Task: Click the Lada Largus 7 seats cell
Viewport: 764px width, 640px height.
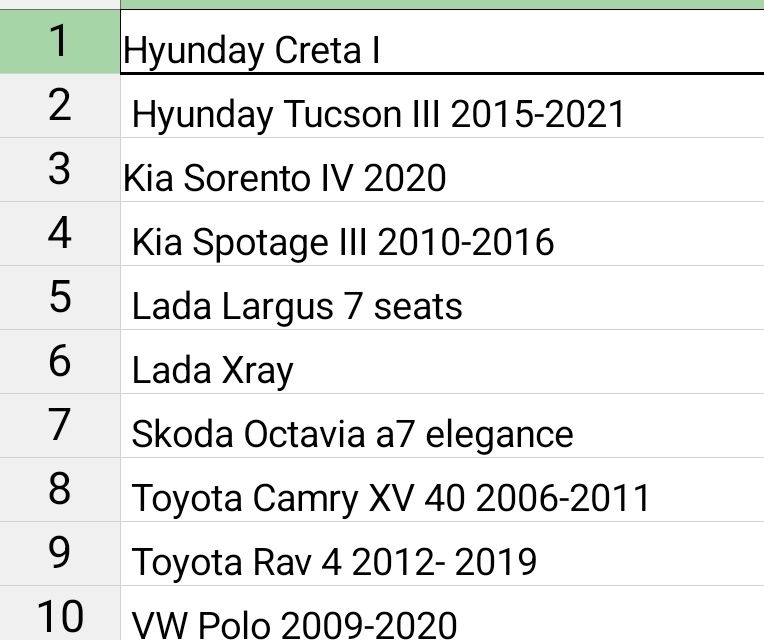Action: point(297,306)
